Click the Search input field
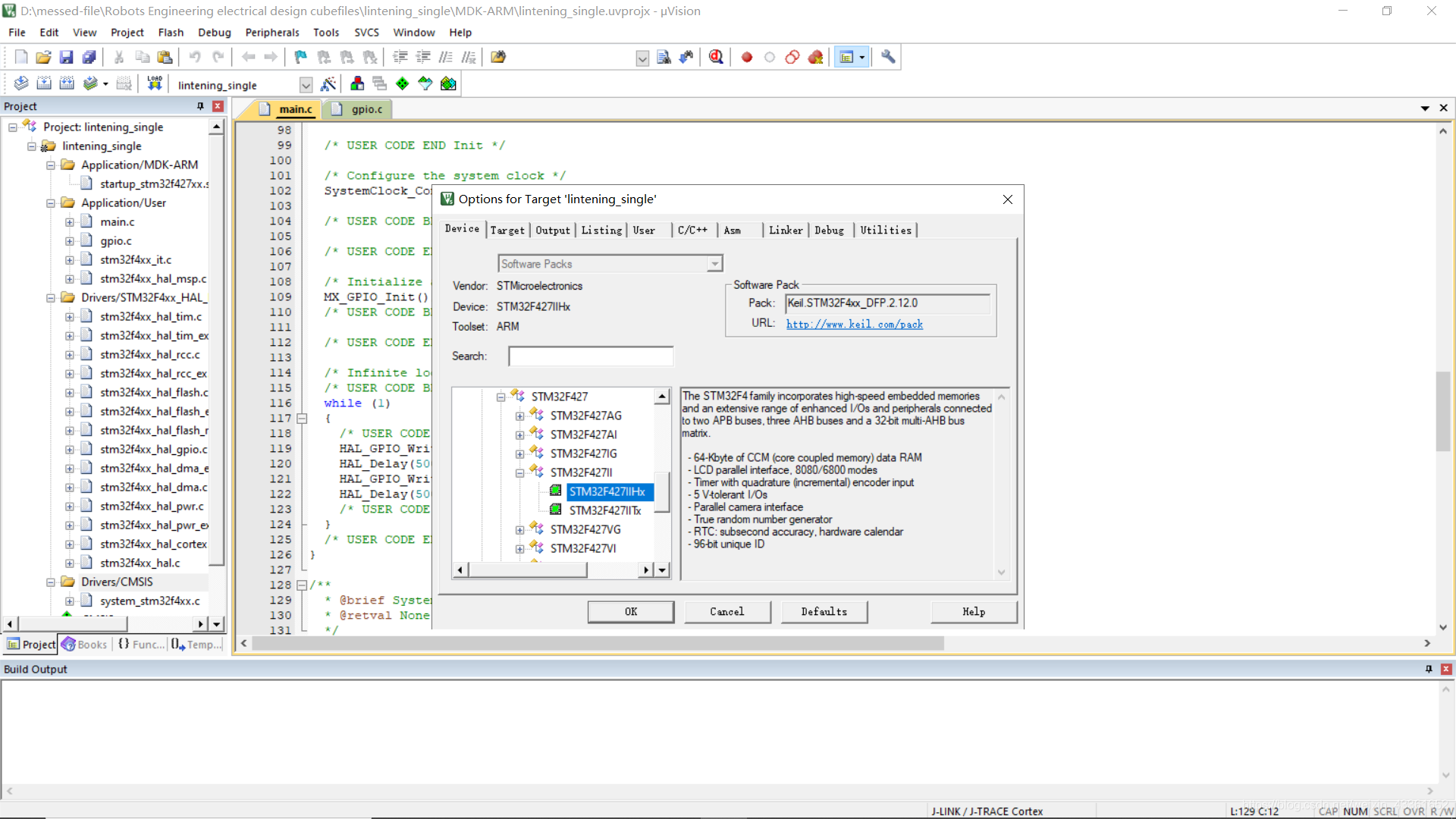The image size is (1456, 819). 589,356
